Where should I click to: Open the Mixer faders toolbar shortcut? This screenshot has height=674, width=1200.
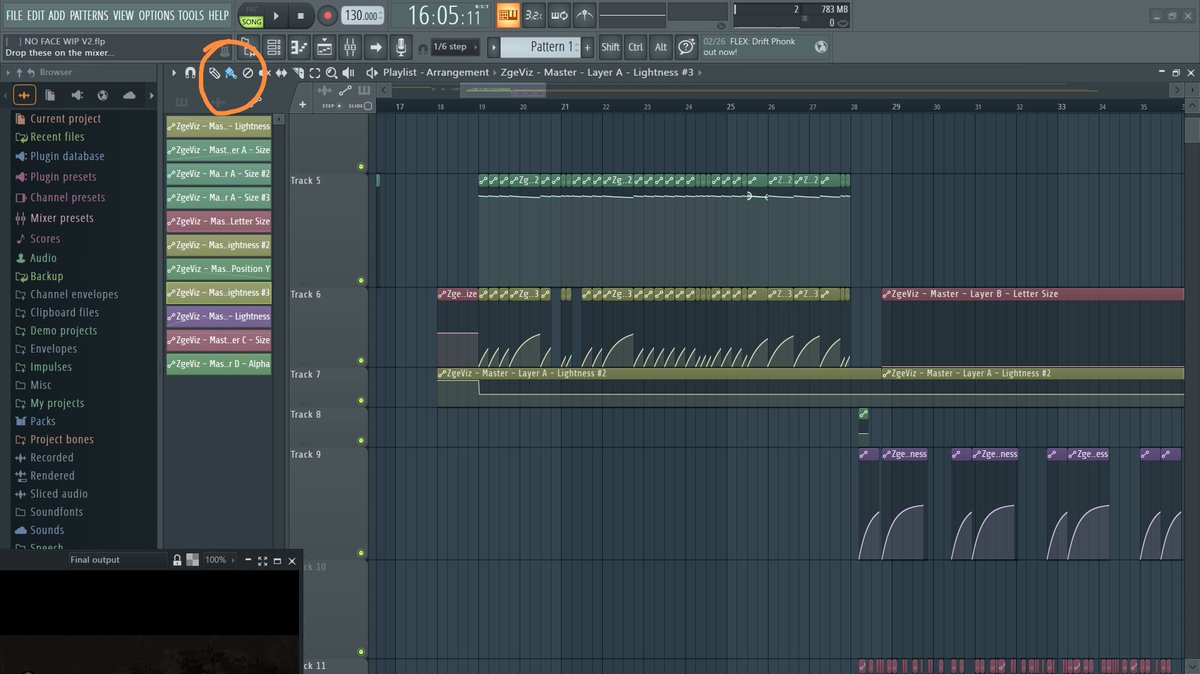click(x=351, y=47)
